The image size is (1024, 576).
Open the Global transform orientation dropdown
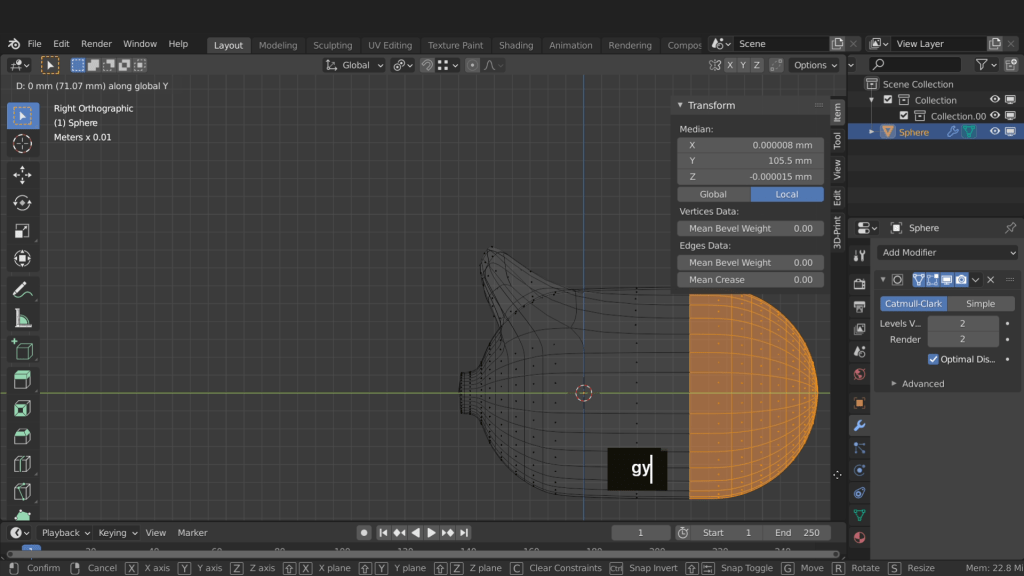tap(355, 65)
